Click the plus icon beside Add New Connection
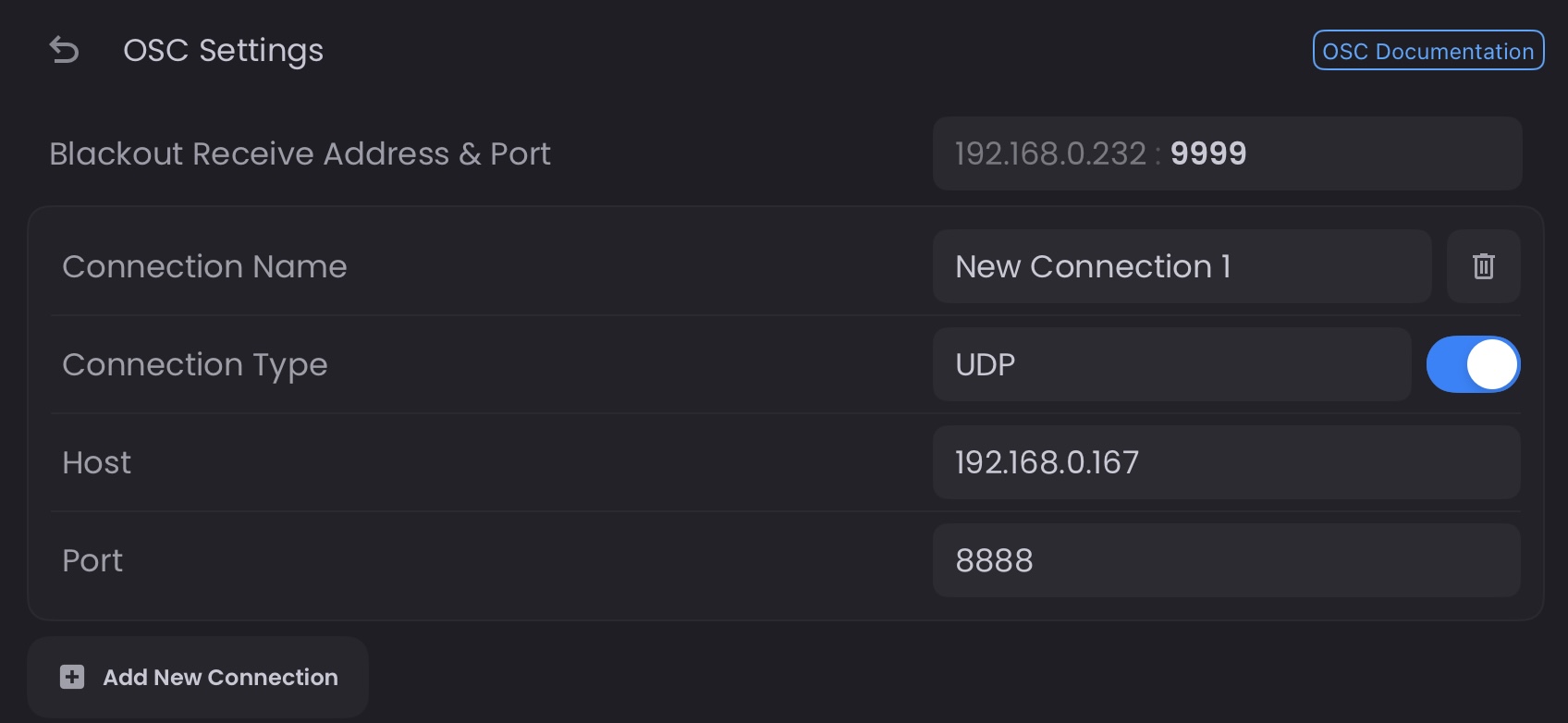The width and height of the screenshot is (1568, 723). 71,677
